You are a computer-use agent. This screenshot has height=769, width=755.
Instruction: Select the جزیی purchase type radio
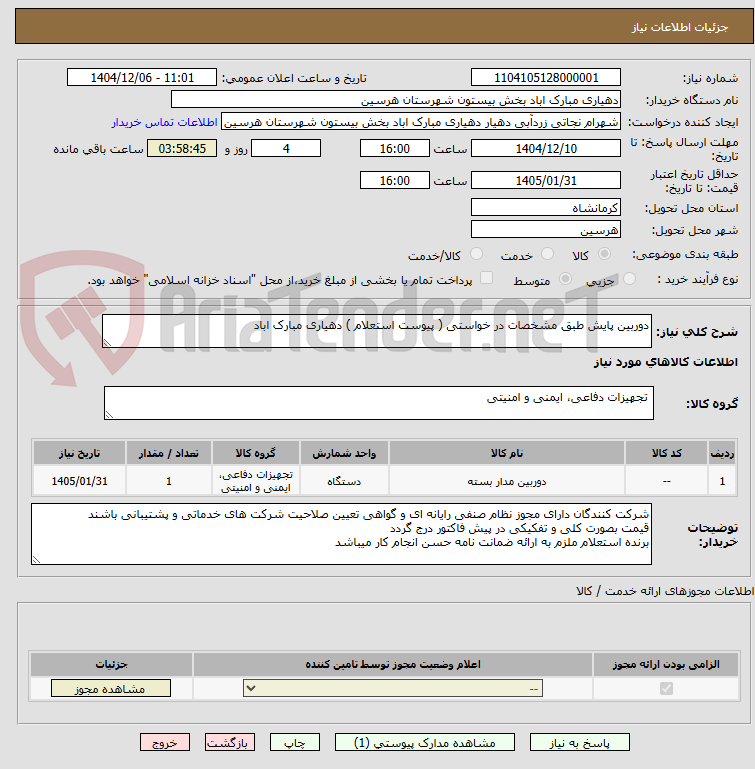tap(629, 279)
